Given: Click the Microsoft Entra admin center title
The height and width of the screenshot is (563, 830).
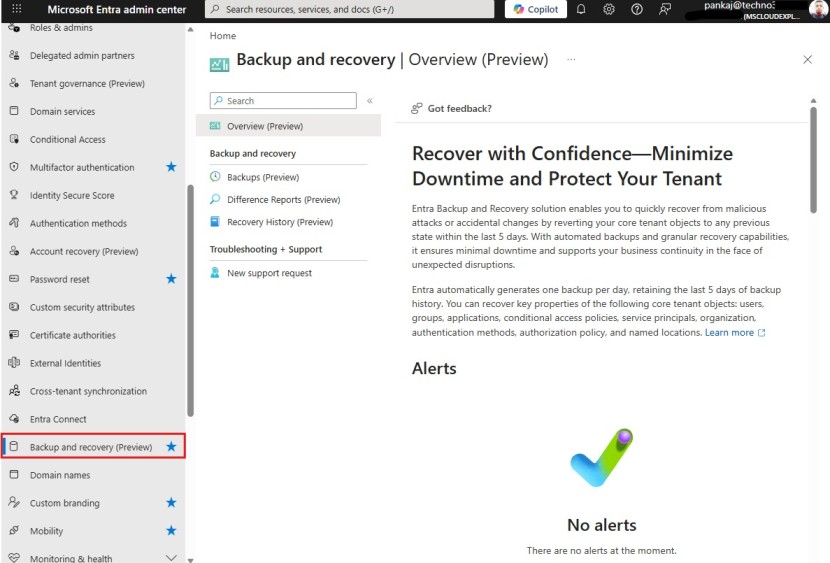Looking at the screenshot, I should (x=116, y=9).
